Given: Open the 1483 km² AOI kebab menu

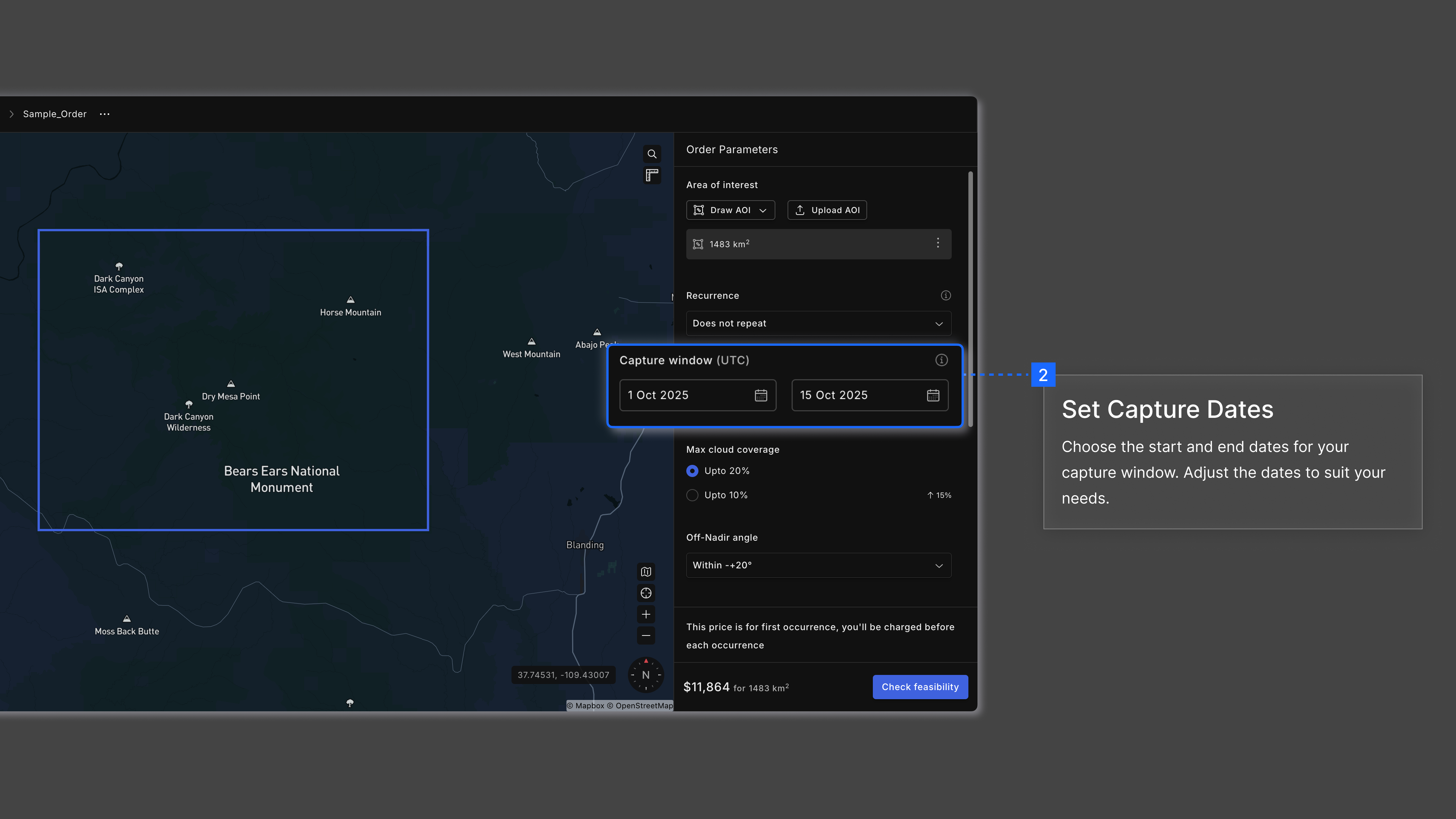Looking at the screenshot, I should (x=938, y=243).
